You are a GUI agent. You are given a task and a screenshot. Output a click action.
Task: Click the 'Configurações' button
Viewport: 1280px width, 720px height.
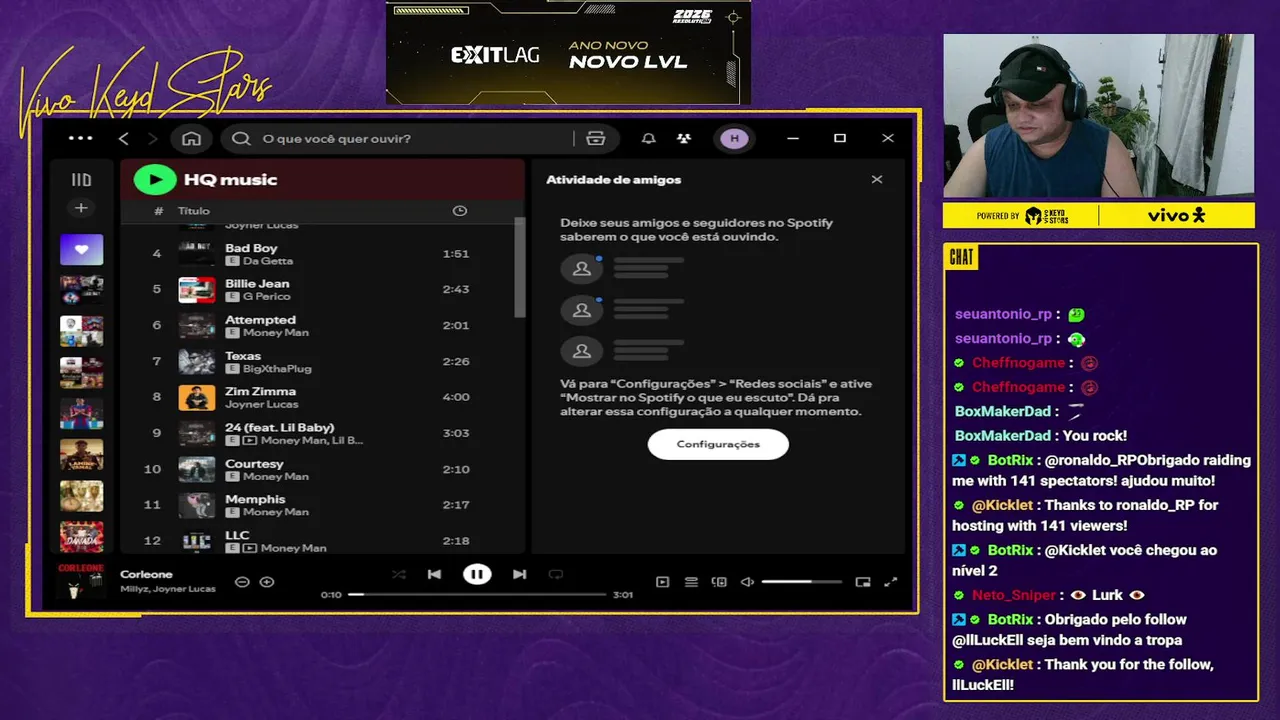point(718,444)
